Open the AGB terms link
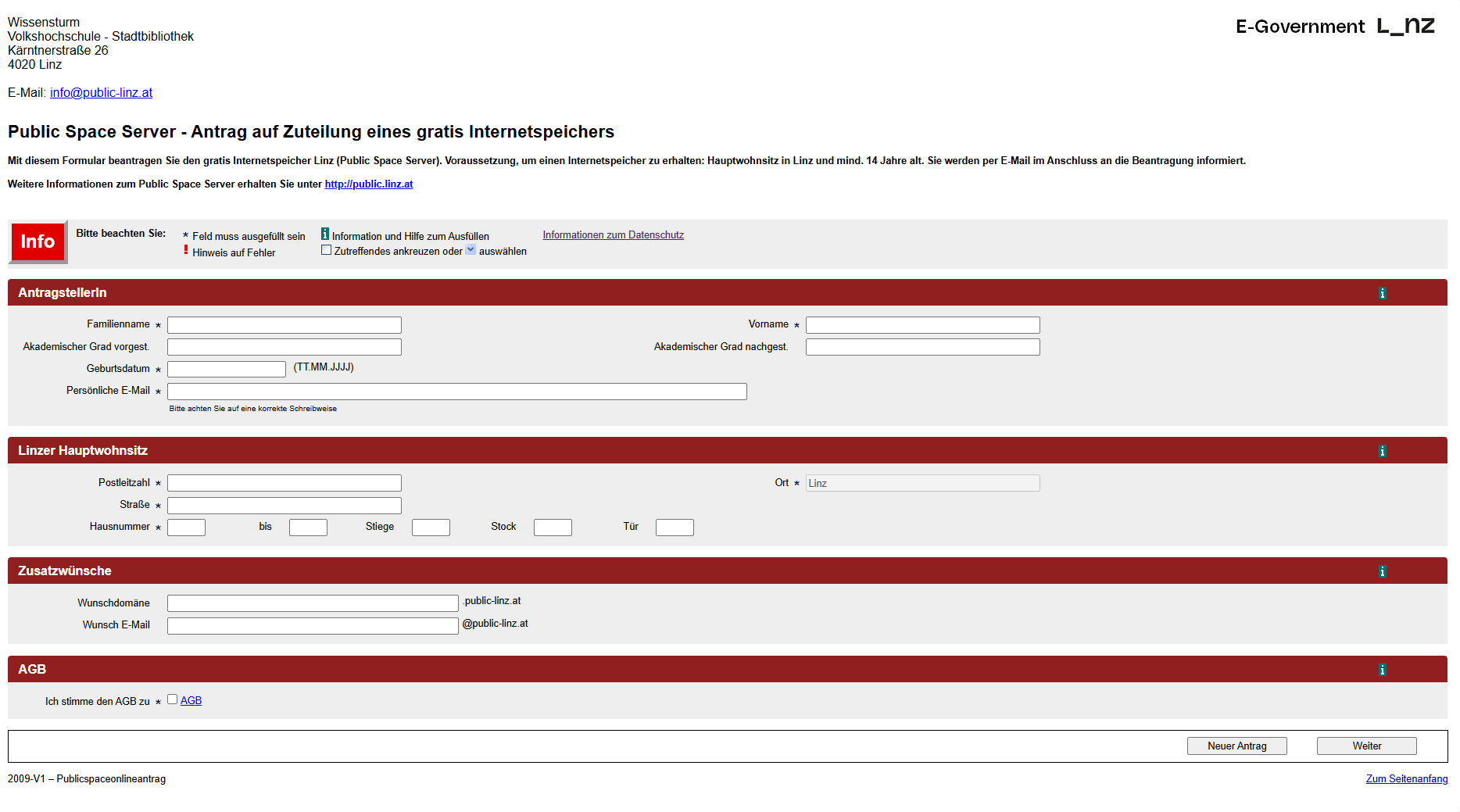Image resolution: width=1460 pixels, height=812 pixels. (191, 701)
